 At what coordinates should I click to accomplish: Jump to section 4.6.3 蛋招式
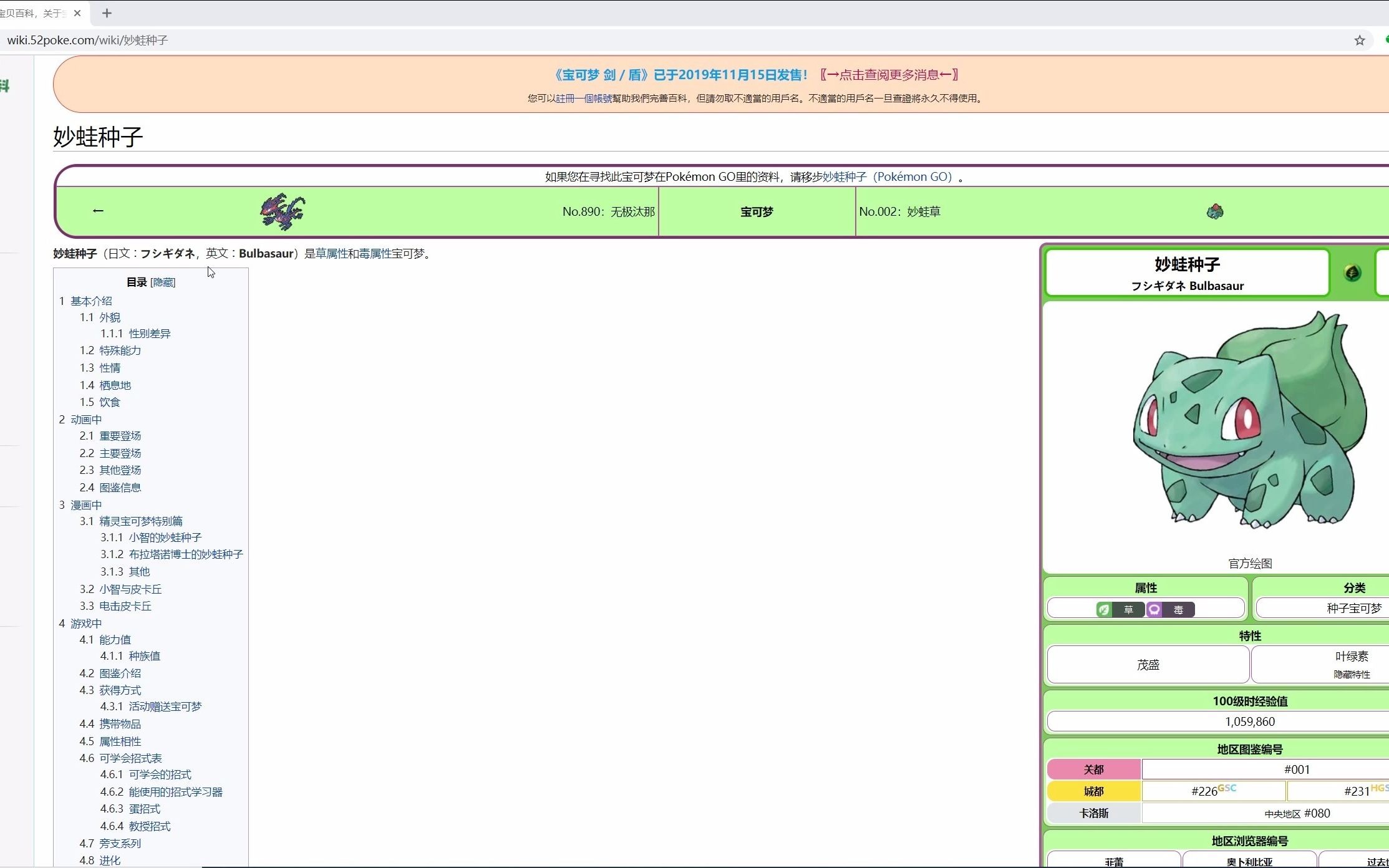tap(145, 809)
